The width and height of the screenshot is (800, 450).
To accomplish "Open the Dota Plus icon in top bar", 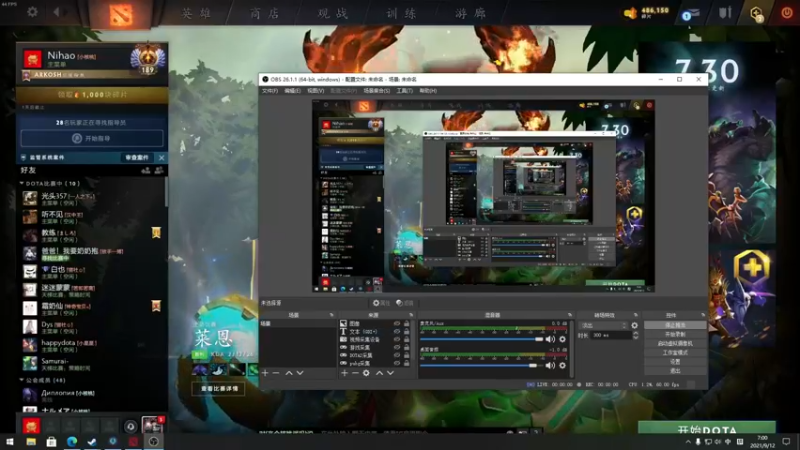I will click(757, 13).
